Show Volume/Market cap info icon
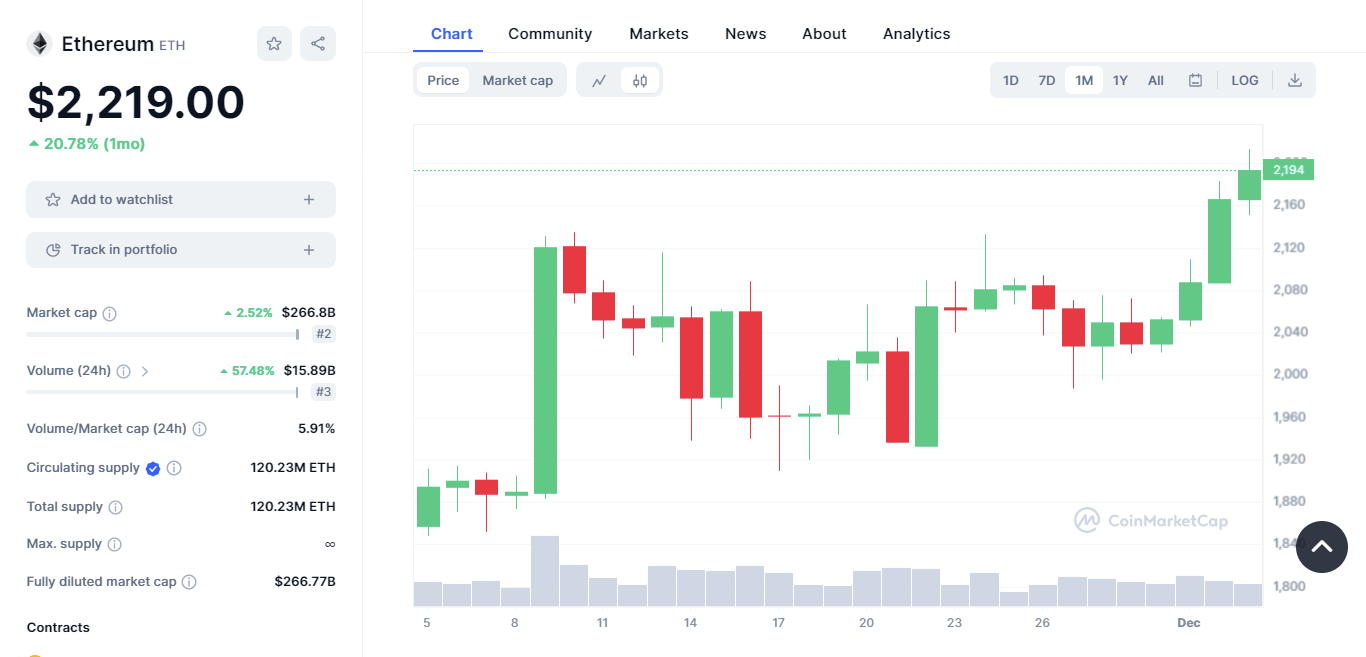This screenshot has width=1366, height=657. [x=200, y=429]
